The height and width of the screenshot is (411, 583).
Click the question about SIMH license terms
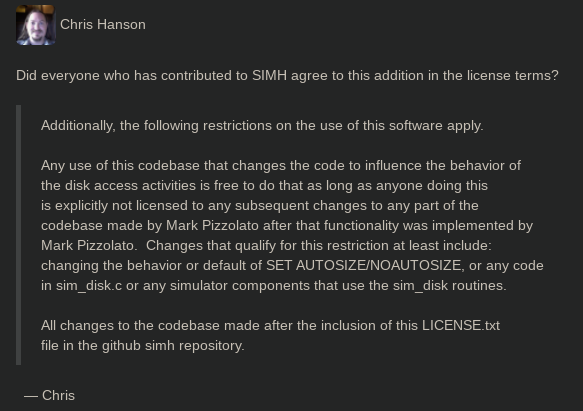[x=287, y=76]
